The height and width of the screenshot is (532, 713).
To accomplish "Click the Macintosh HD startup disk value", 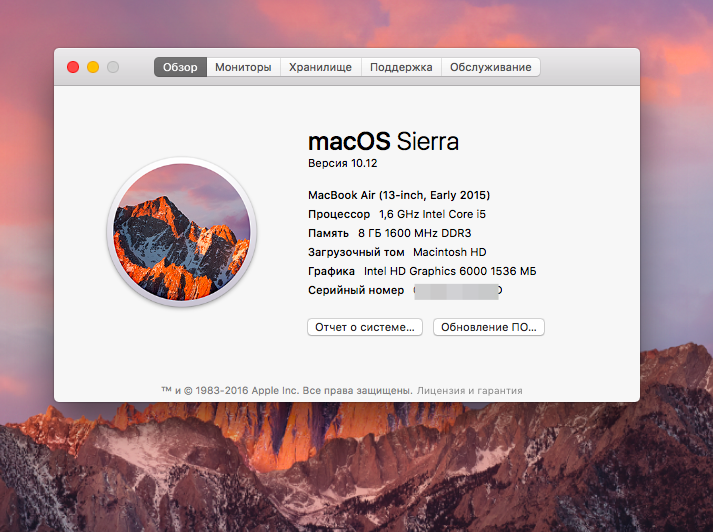I will [449, 252].
